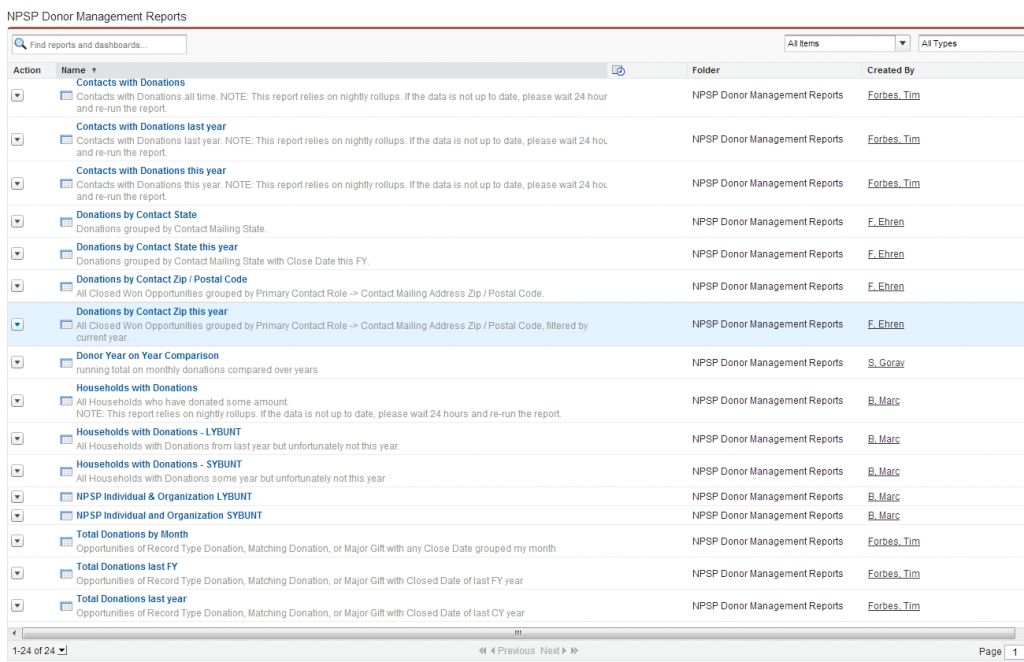Image resolution: width=1024 pixels, height=662 pixels.
Task: Focus the Find reports and dashboards search field
Action: (x=99, y=44)
